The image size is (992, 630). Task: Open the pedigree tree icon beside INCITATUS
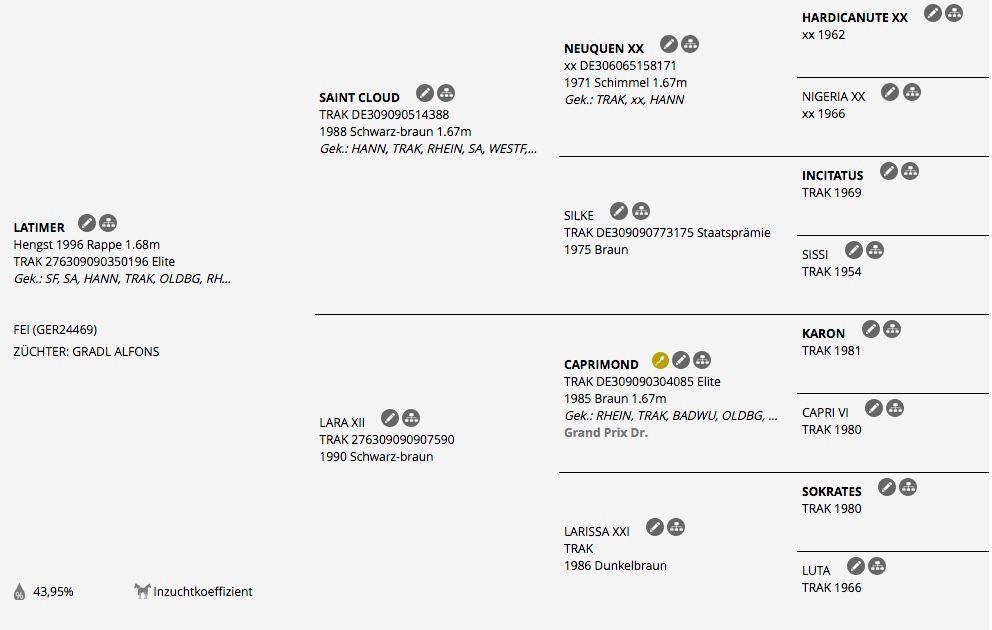(x=910, y=171)
